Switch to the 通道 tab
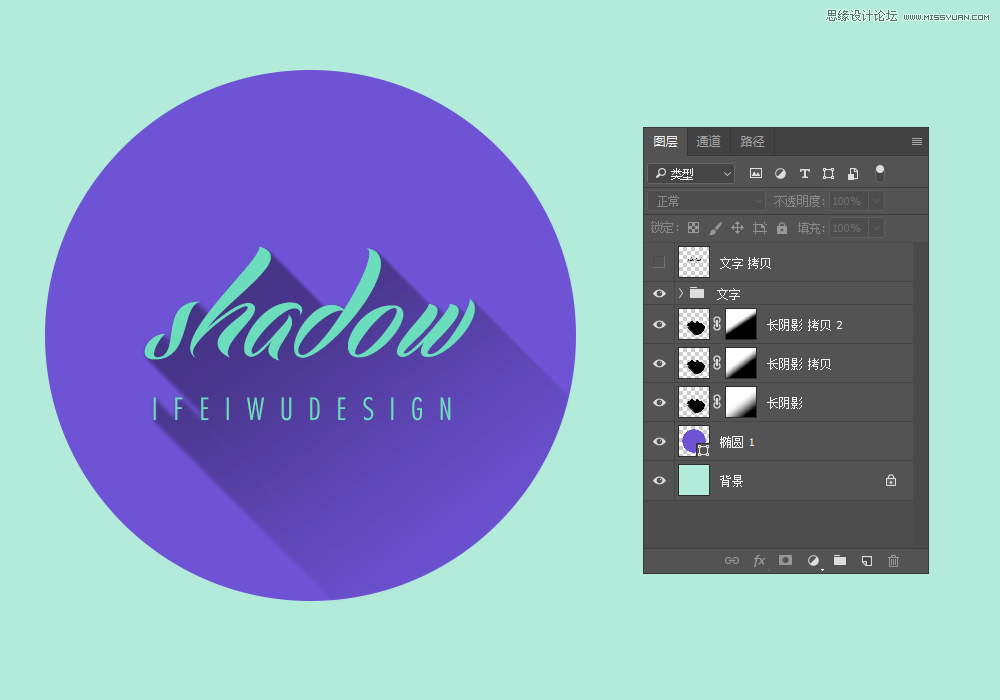Image resolution: width=1000 pixels, height=700 pixels. 708,142
